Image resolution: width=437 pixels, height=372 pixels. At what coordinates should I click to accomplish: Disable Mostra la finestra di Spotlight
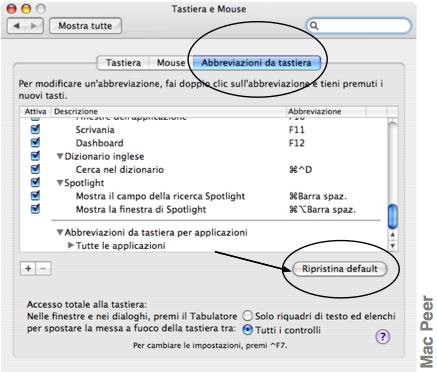click(35, 209)
